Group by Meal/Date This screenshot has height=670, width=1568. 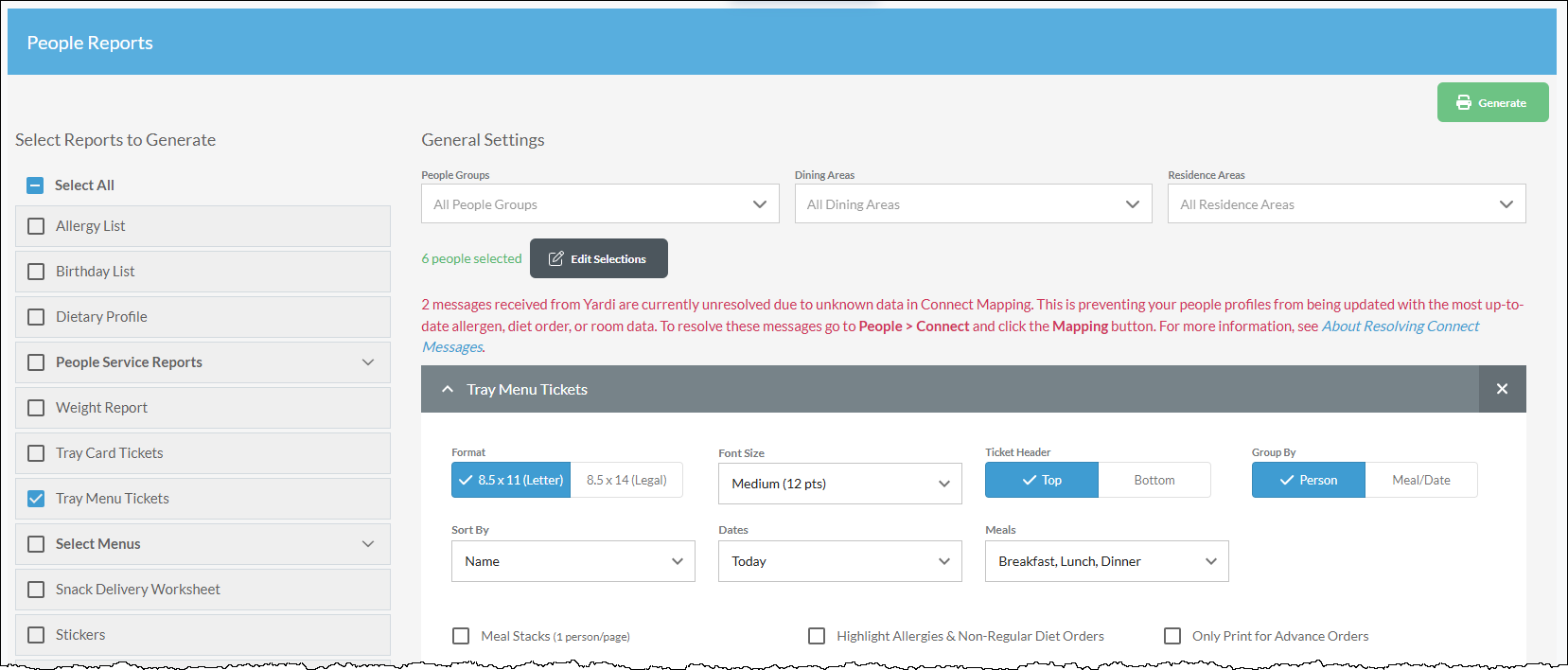1421,480
